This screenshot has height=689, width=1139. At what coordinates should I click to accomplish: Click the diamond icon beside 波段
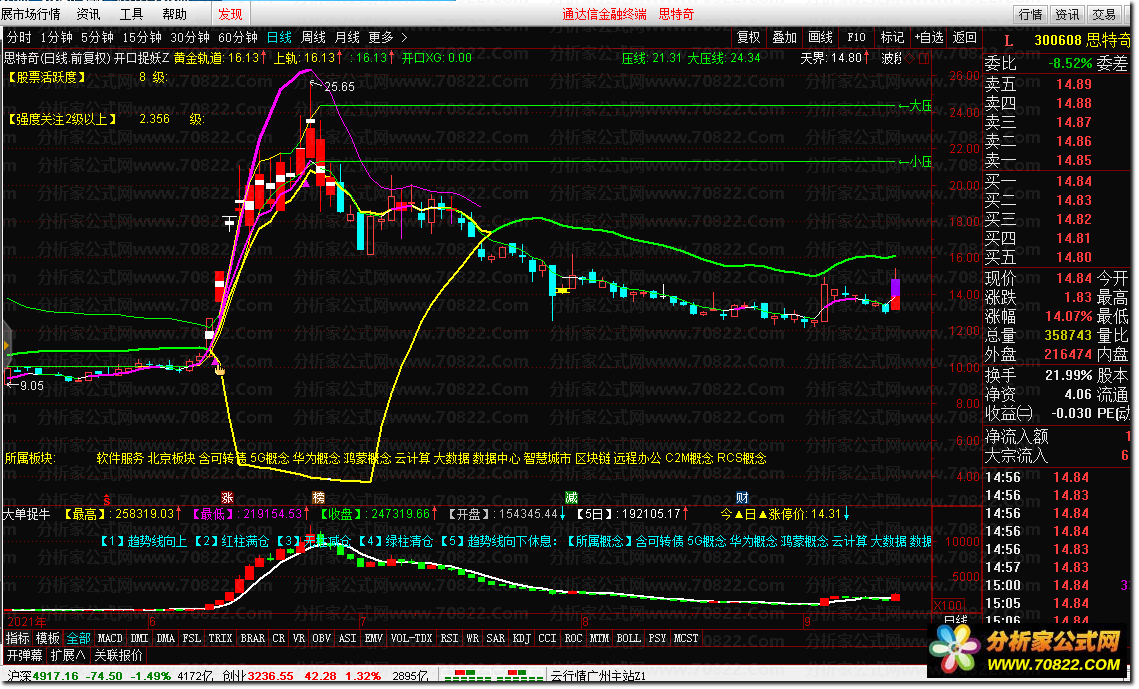910,58
